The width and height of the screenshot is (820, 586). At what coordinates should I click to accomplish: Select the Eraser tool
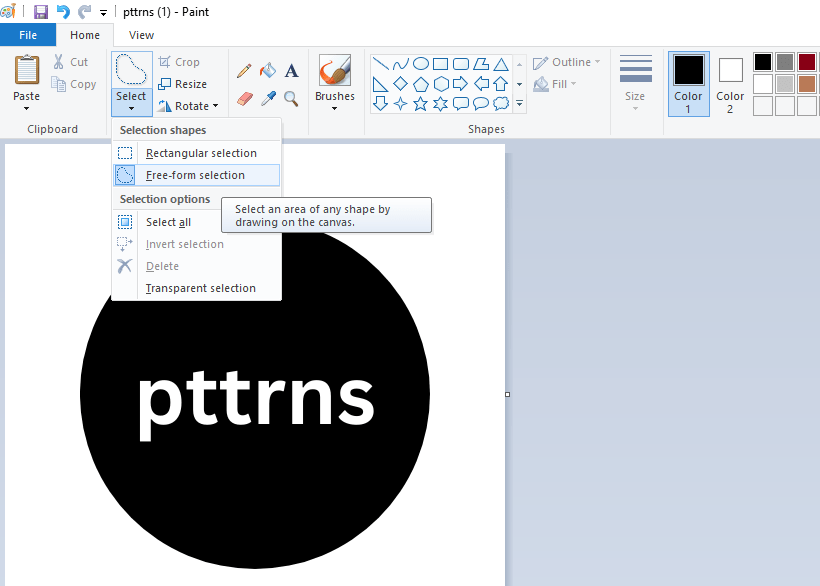pyautogui.click(x=243, y=100)
